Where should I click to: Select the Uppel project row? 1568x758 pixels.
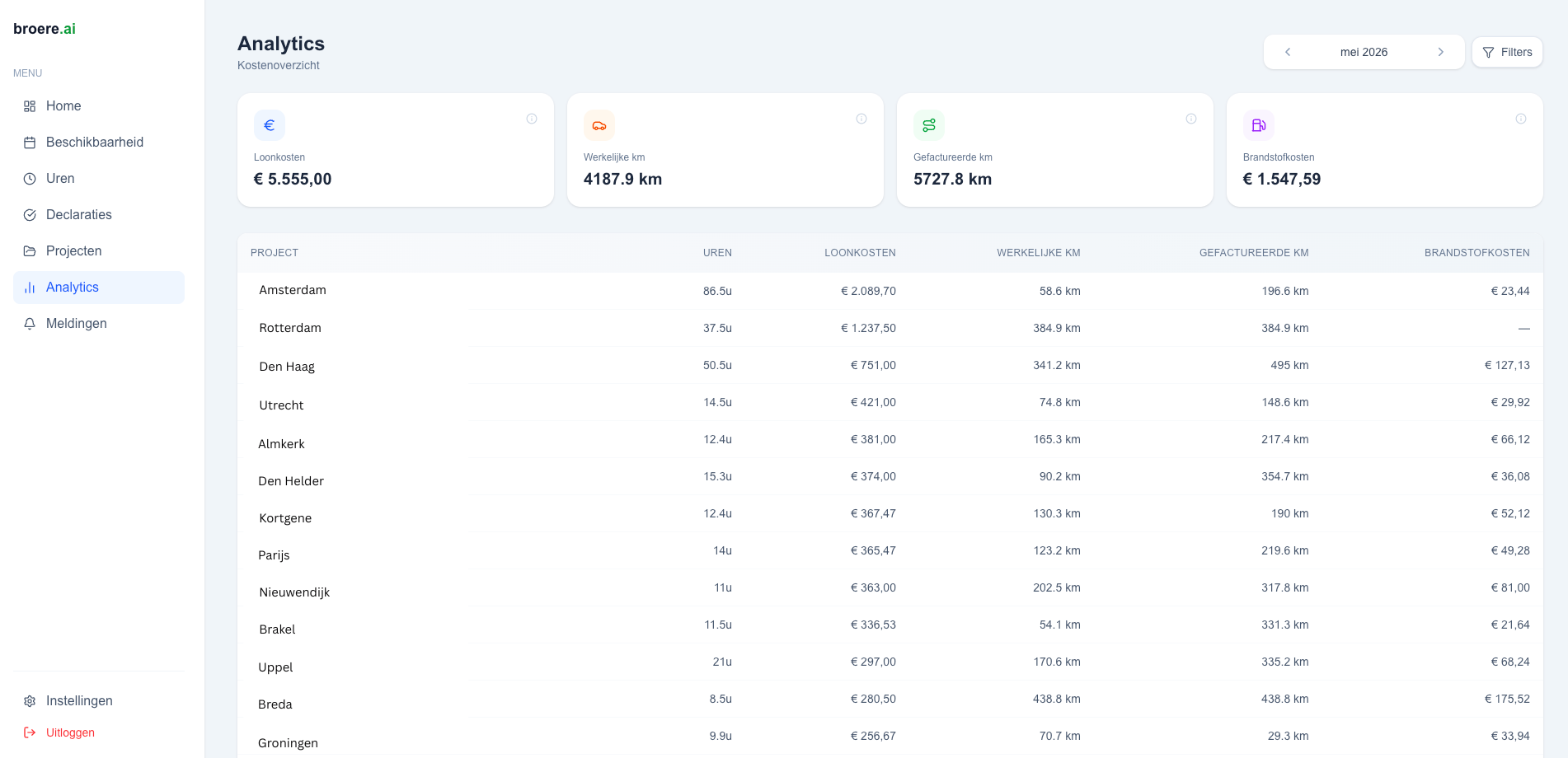[x=890, y=662]
